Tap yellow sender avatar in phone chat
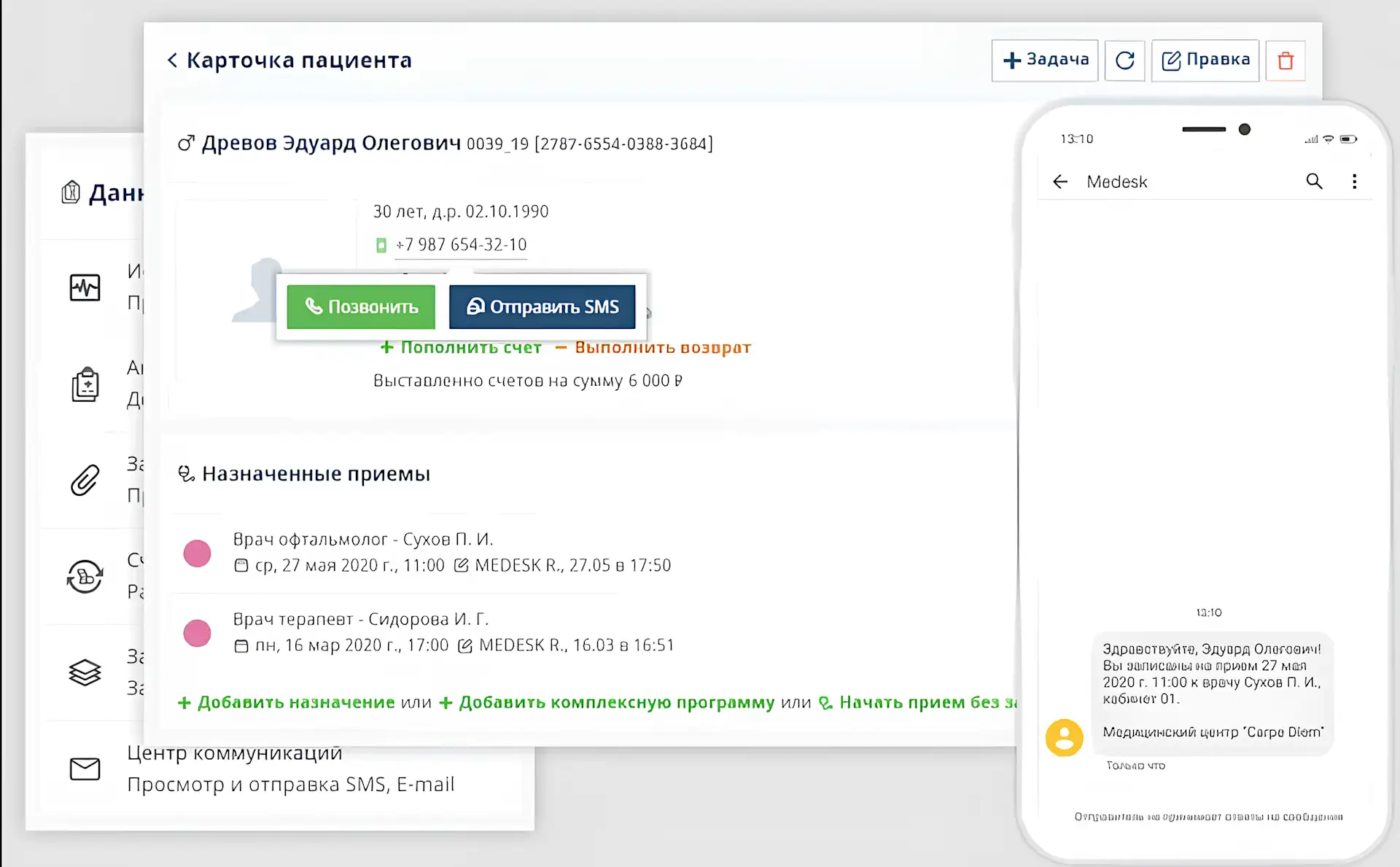Screen dimensions: 1400x867 click(x=1065, y=738)
